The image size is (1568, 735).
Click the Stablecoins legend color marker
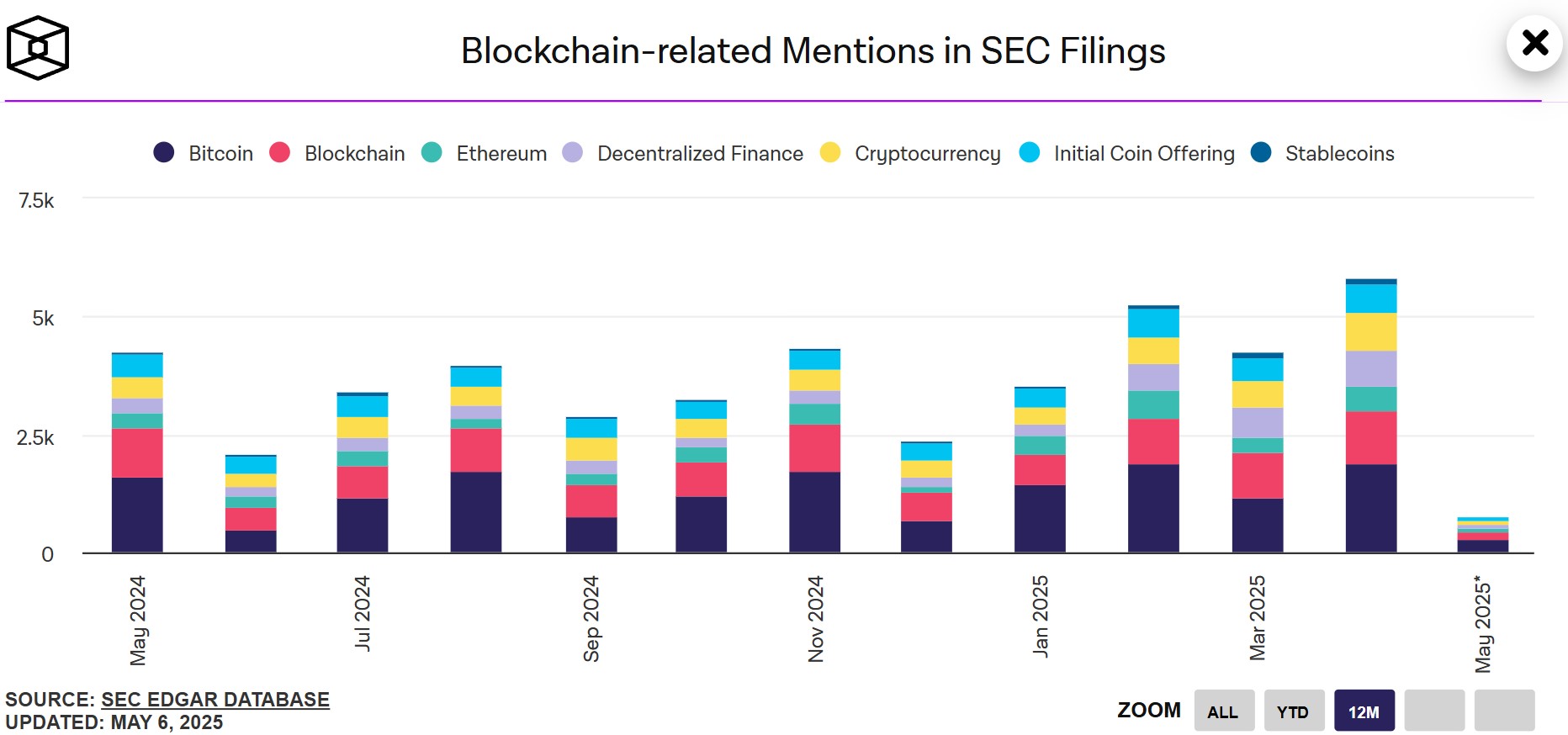1261,154
